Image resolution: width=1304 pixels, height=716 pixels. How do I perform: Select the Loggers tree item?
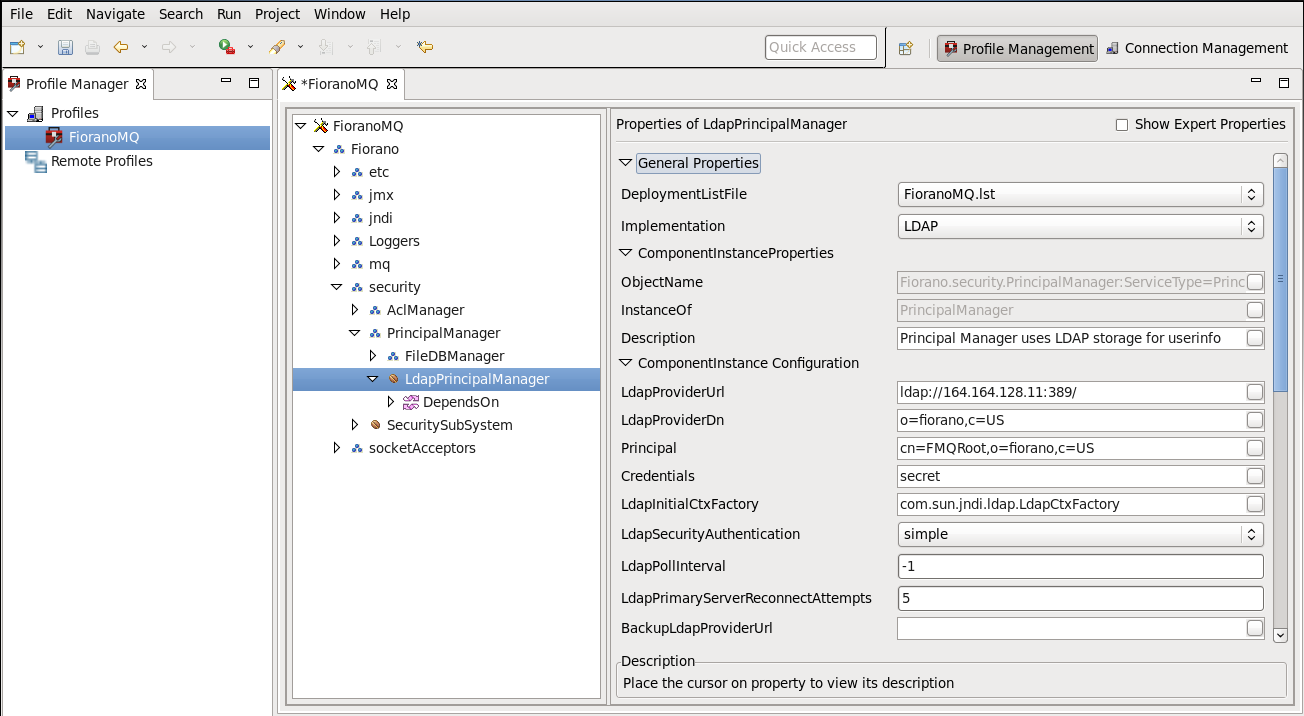[394, 241]
